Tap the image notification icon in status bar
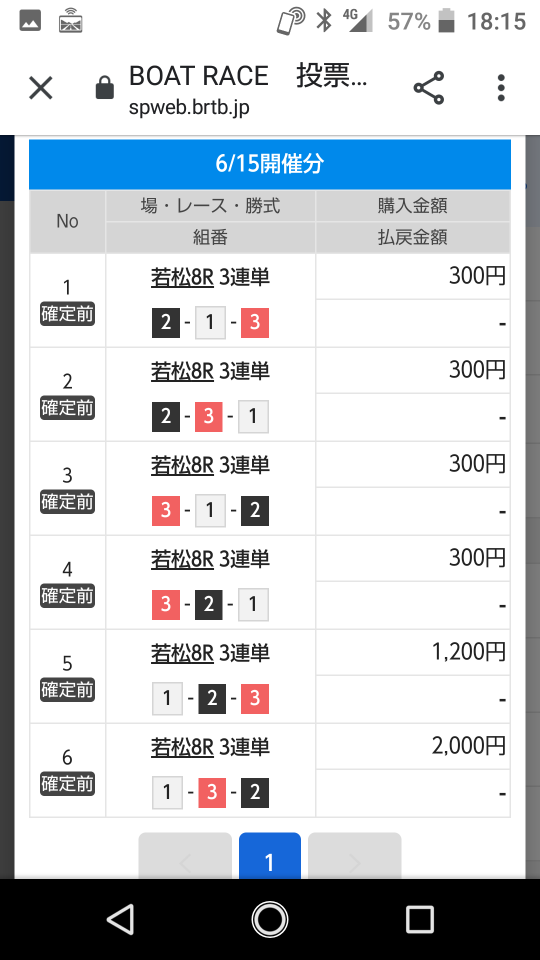This screenshot has height=960, width=540. (x=30, y=21)
